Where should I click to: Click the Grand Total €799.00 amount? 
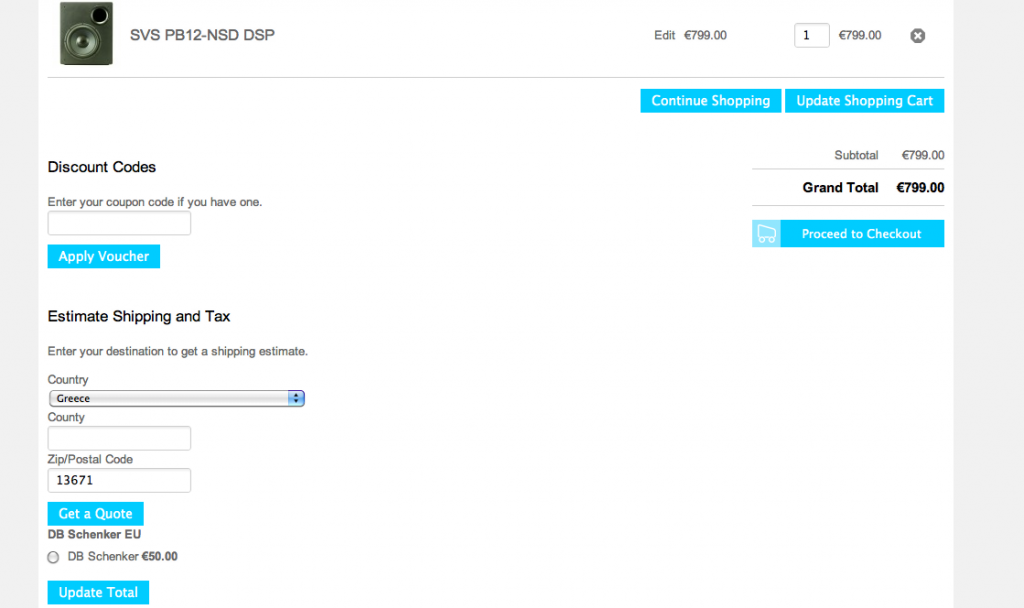[920, 188]
